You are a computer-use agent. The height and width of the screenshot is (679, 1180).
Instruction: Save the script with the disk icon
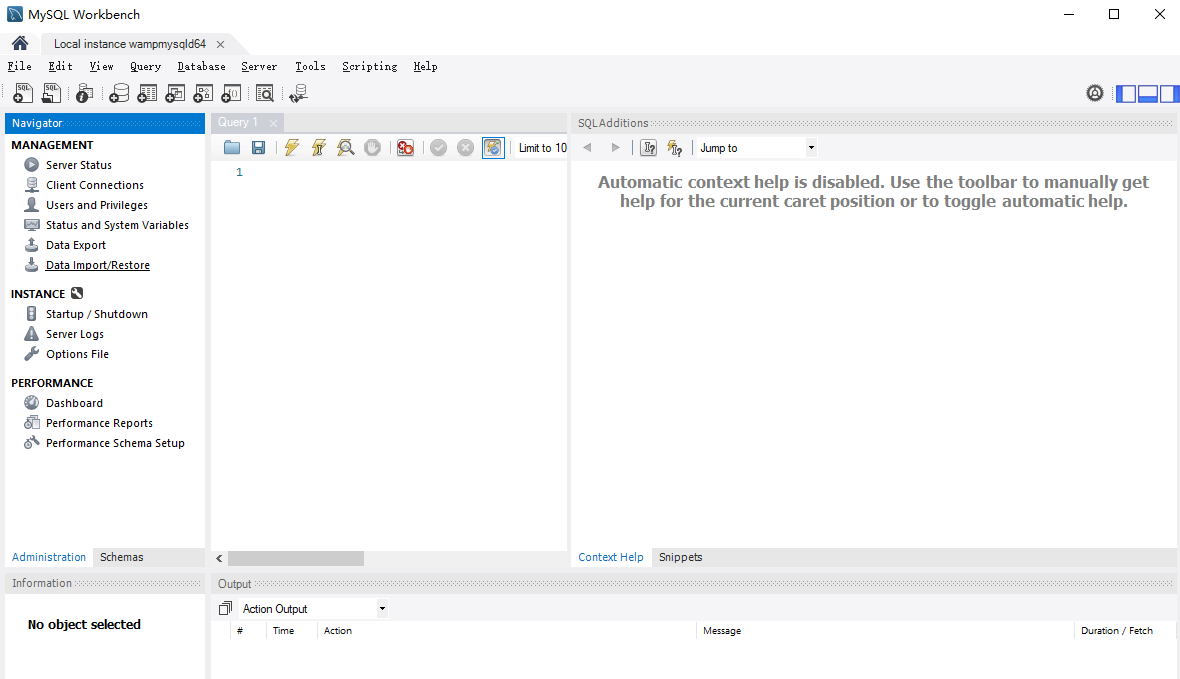258,148
